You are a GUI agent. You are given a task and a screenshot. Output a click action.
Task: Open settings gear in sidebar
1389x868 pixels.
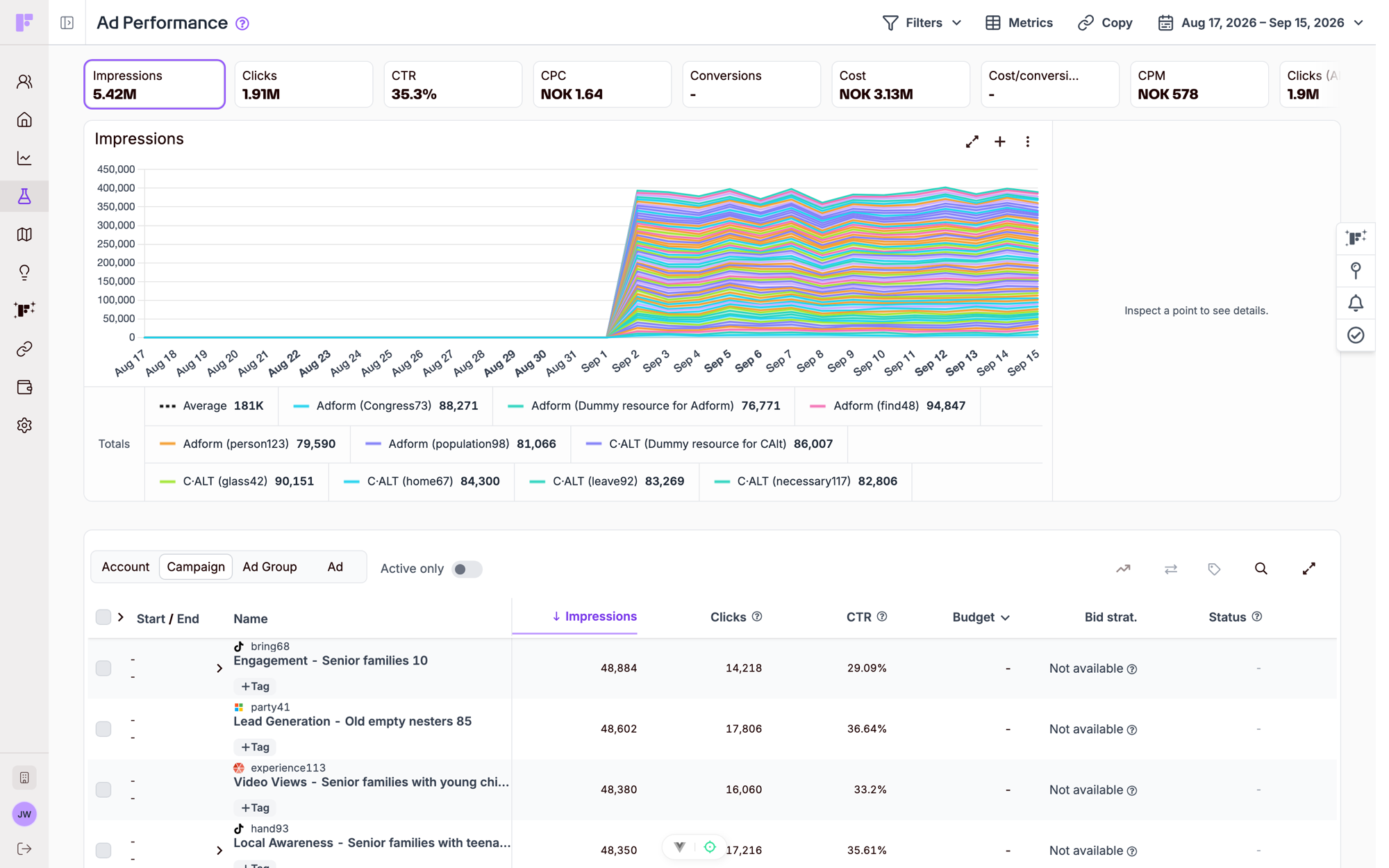[24, 425]
